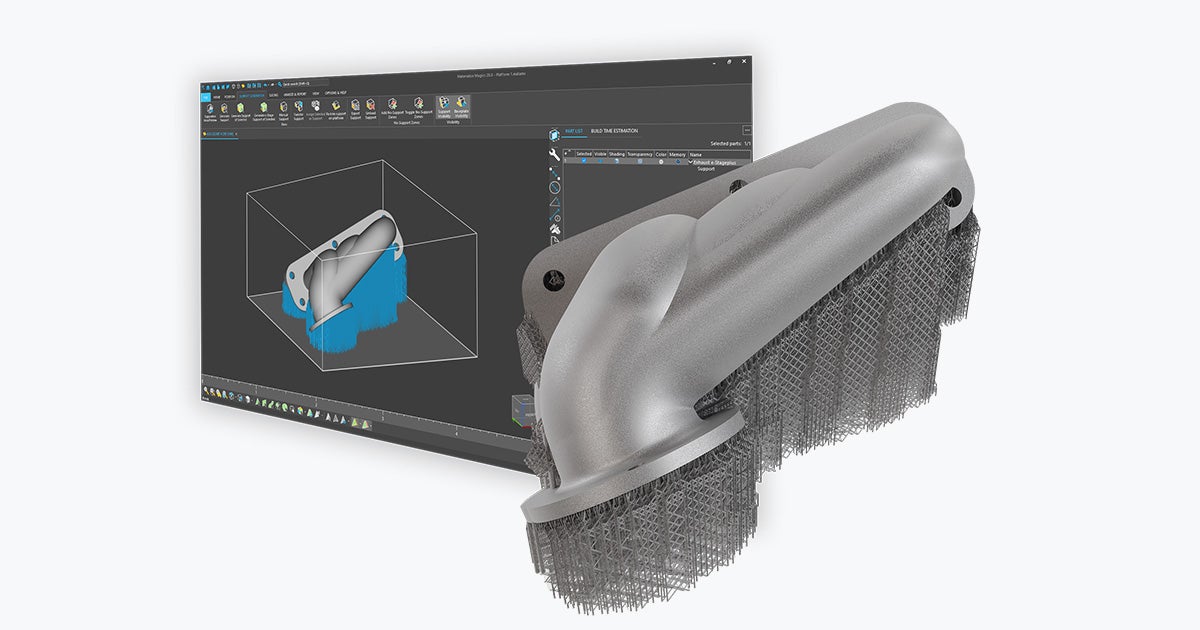The width and height of the screenshot is (1200, 630).
Task: Open the quick search suggestions dropdown
Action: point(326,84)
